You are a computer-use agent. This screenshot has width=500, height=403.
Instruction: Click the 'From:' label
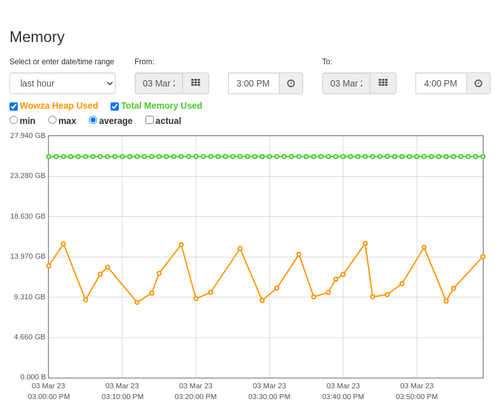144,62
